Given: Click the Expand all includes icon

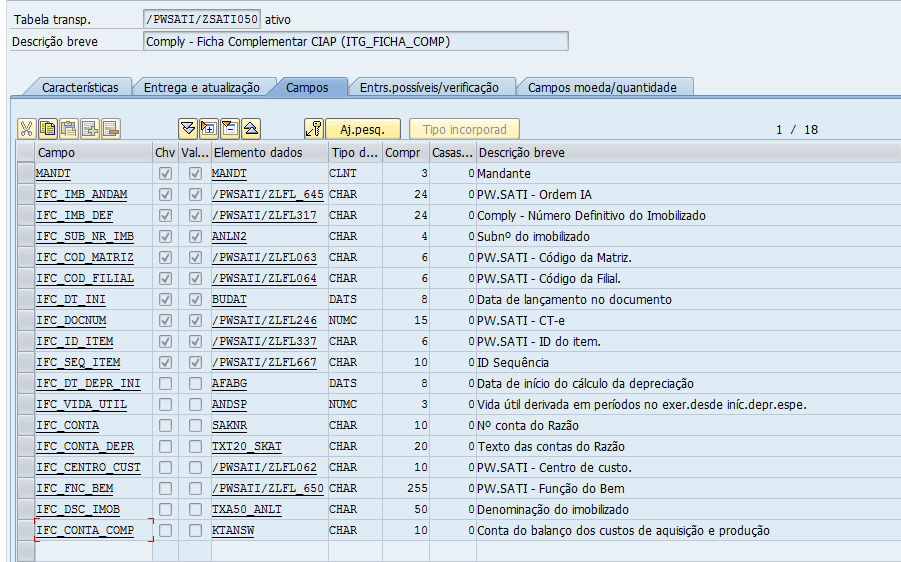Looking at the screenshot, I should pyautogui.click(x=188, y=129).
